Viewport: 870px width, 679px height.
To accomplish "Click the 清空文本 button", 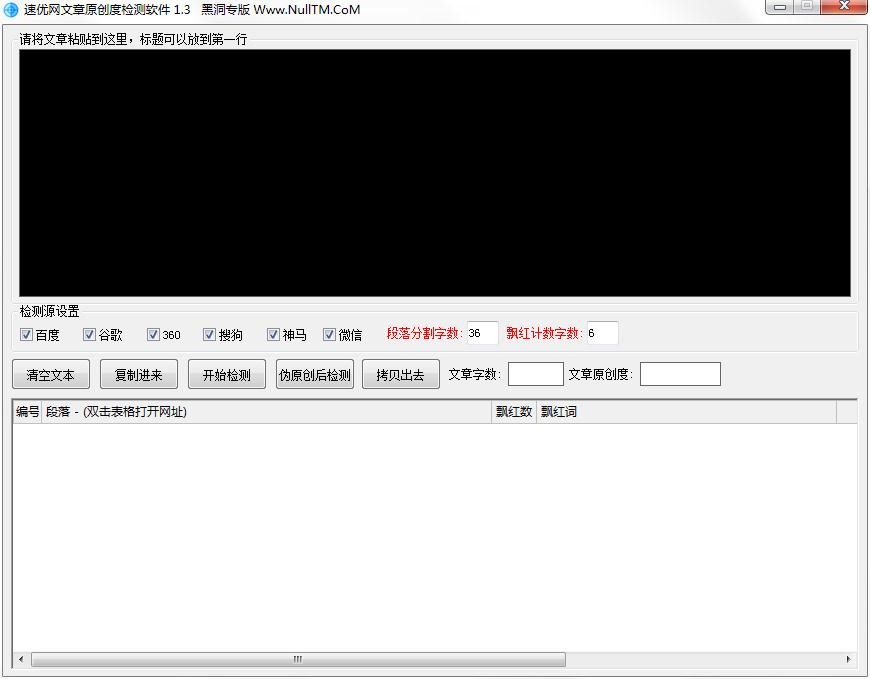I will pyautogui.click(x=51, y=374).
